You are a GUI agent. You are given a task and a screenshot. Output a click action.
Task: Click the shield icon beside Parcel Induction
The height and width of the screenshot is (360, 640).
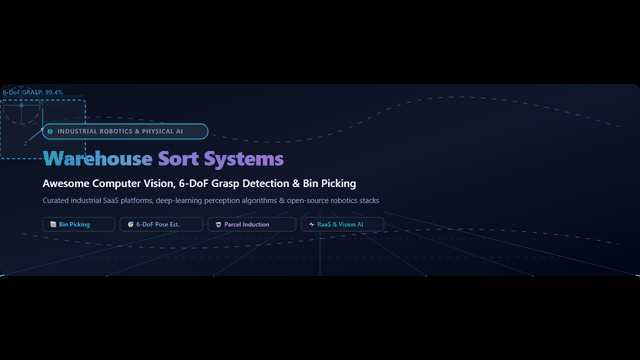click(218, 224)
